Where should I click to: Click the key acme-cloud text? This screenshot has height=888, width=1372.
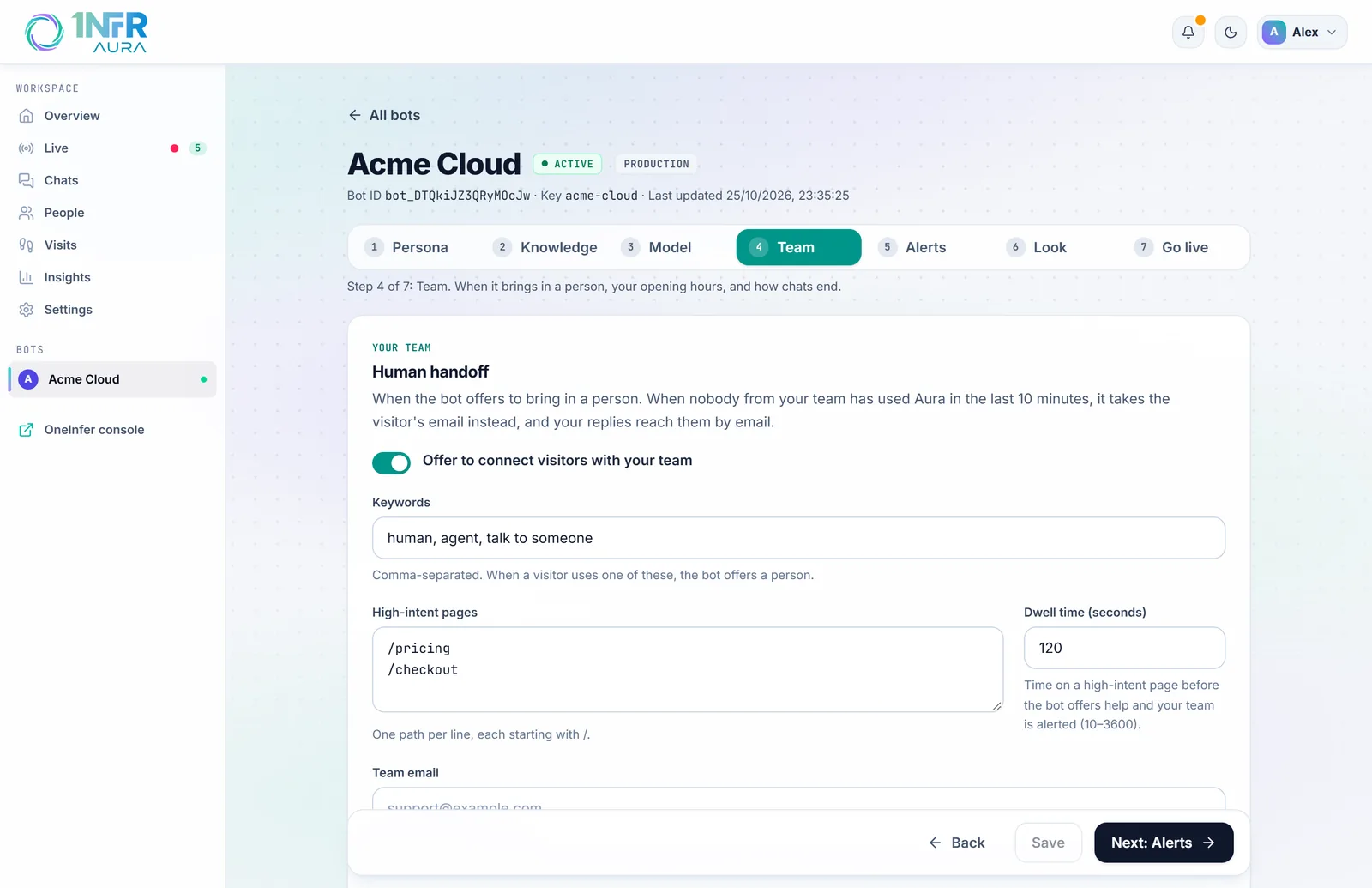point(601,196)
